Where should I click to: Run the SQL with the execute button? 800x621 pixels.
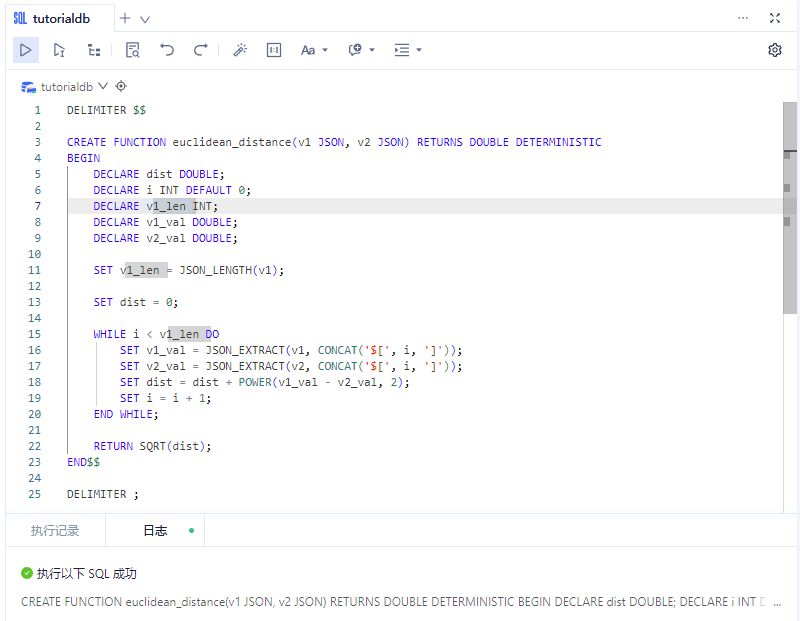click(26, 50)
